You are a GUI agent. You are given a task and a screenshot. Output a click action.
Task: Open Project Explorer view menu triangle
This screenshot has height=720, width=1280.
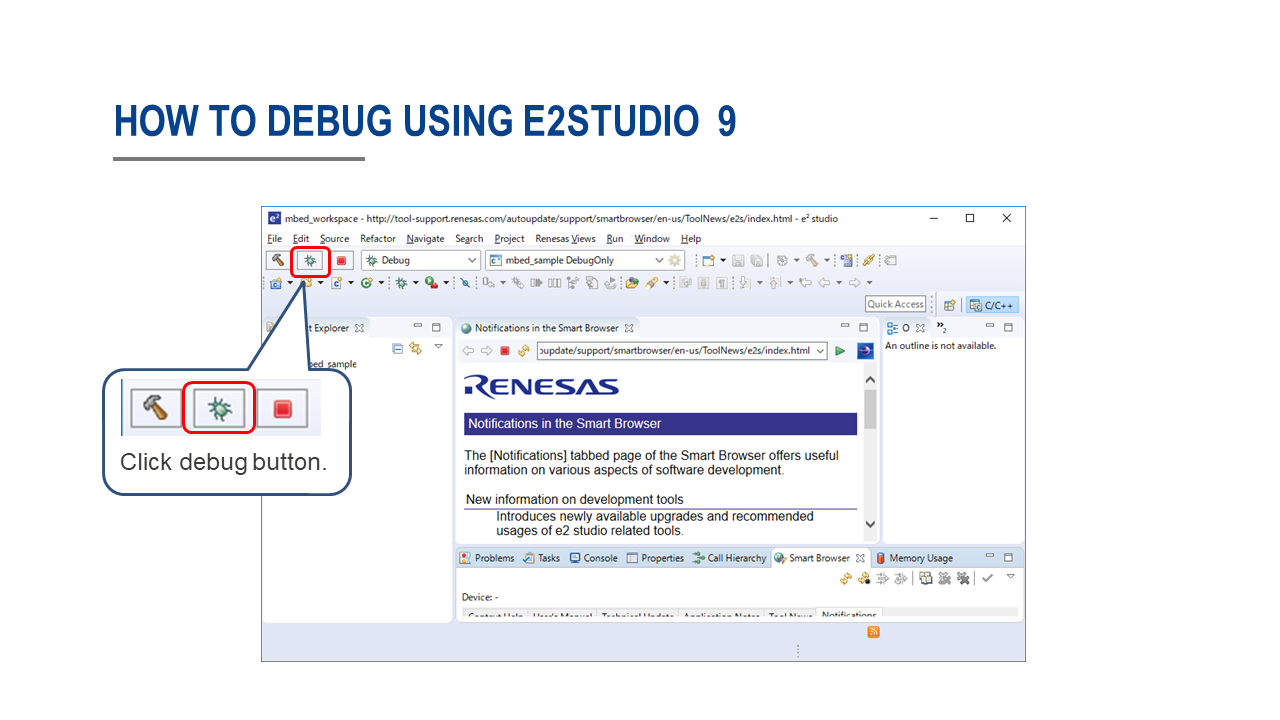(438, 346)
